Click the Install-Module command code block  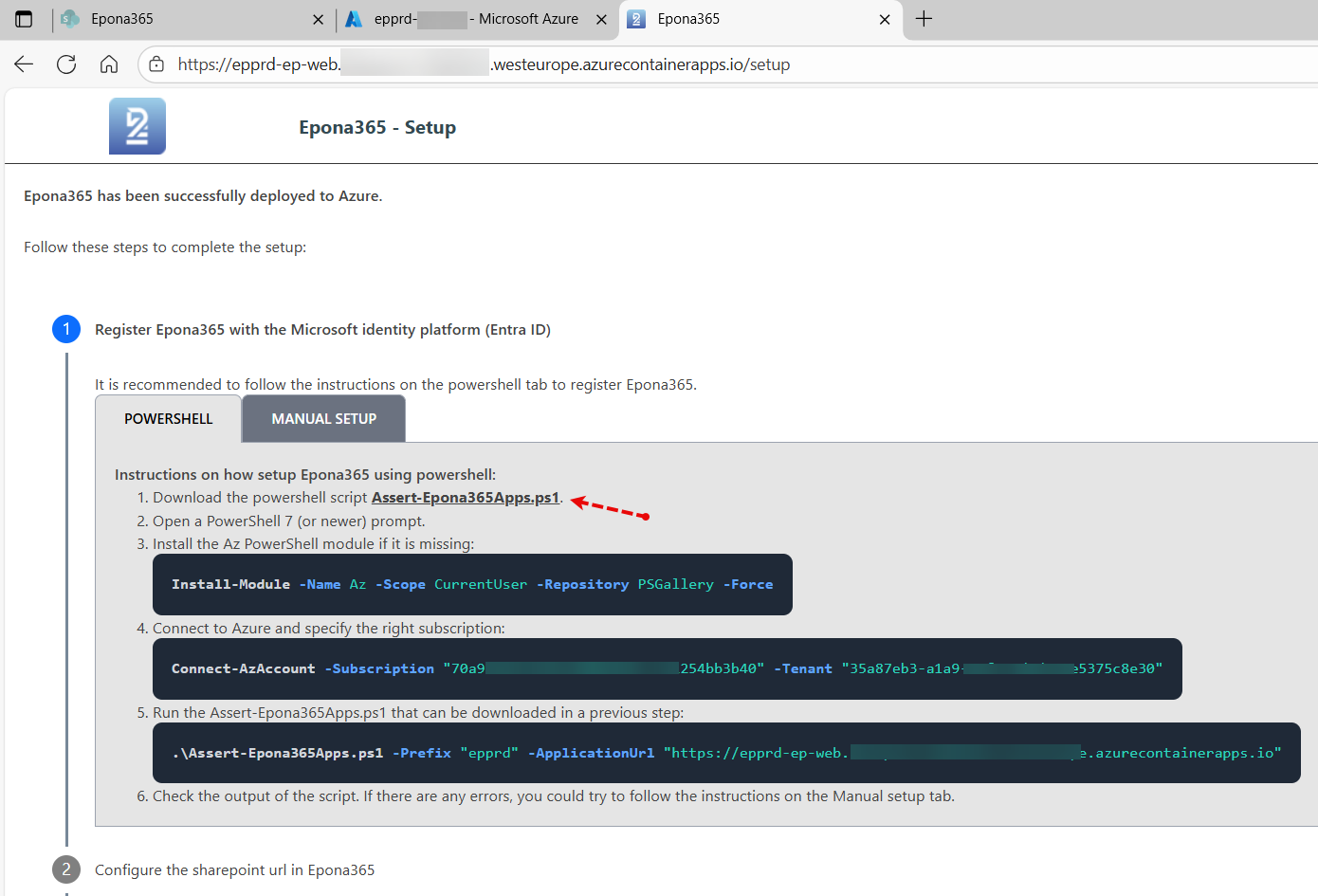tap(471, 585)
